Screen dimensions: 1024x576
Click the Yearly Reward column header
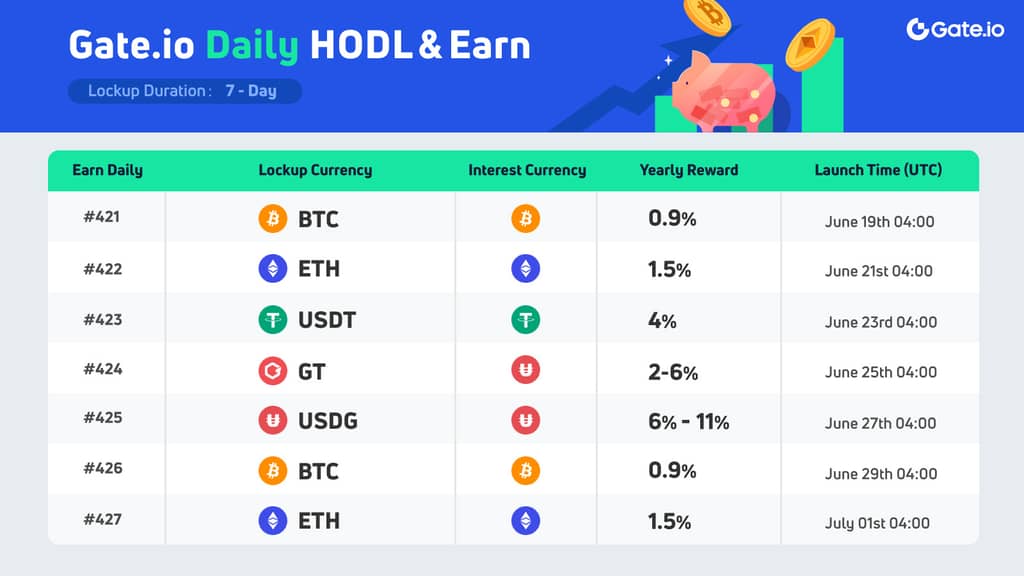pos(688,170)
